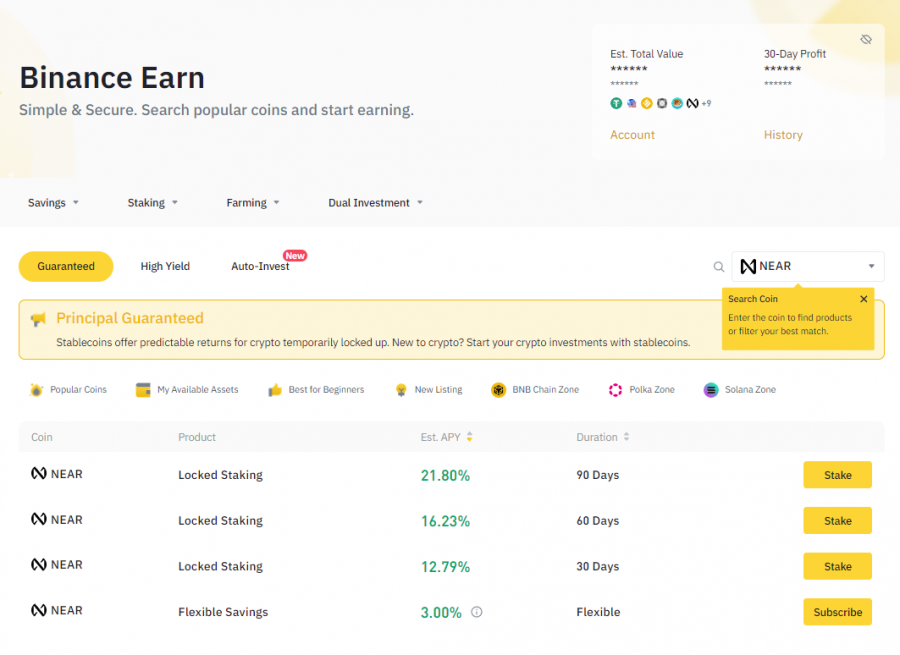Click the 21.80% APY value
Viewport: 900px width, 655px height.
(445, 475)
